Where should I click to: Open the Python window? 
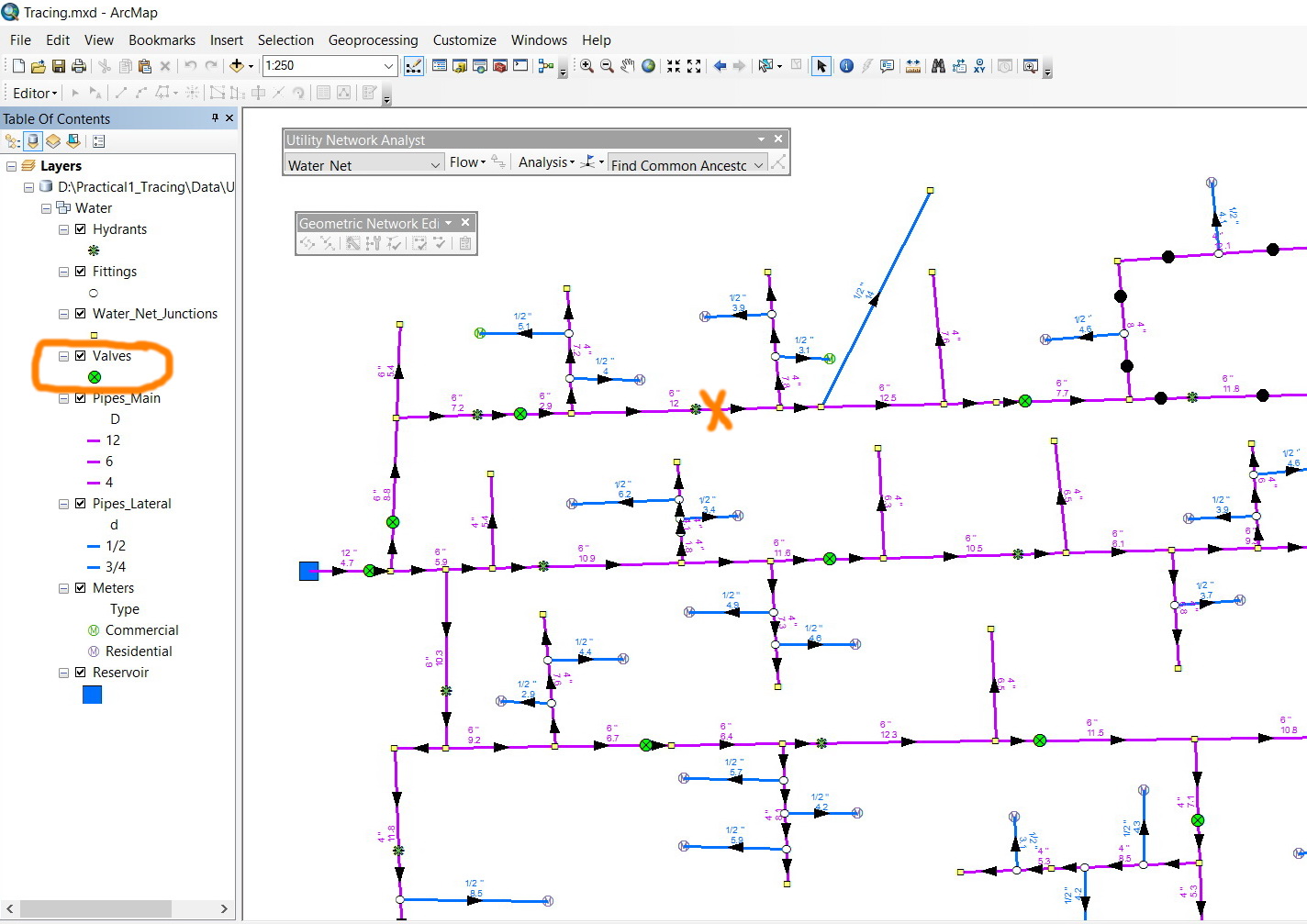tap(520, 66)
